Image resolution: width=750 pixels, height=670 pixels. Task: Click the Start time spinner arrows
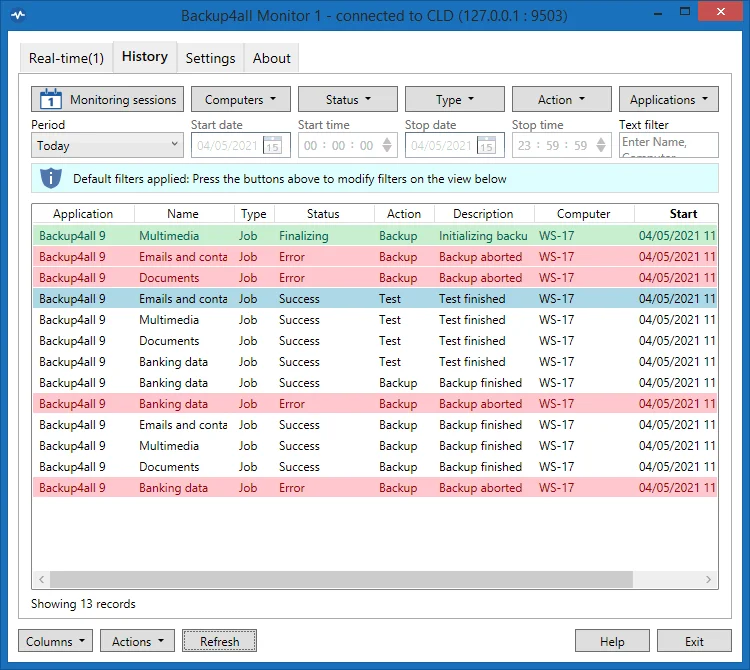[387, 145]
